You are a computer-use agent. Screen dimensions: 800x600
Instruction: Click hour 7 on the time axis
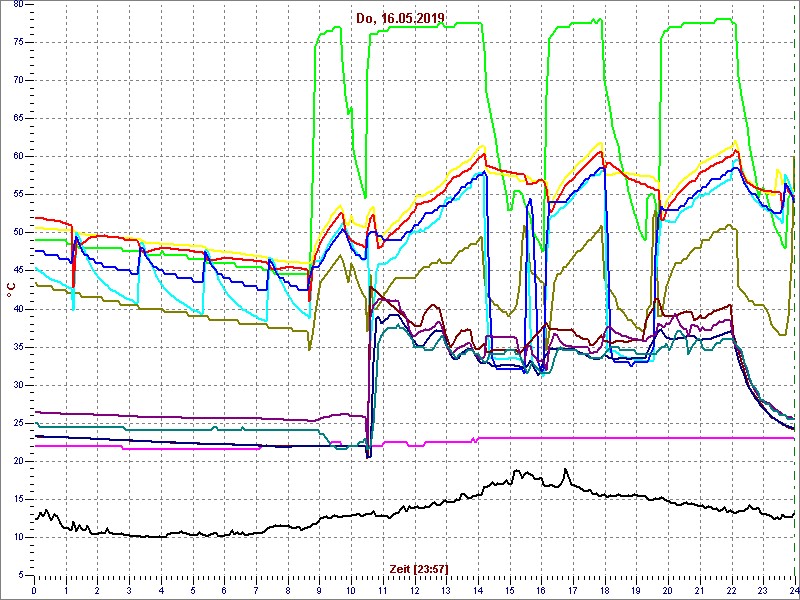tap(256, 592)
